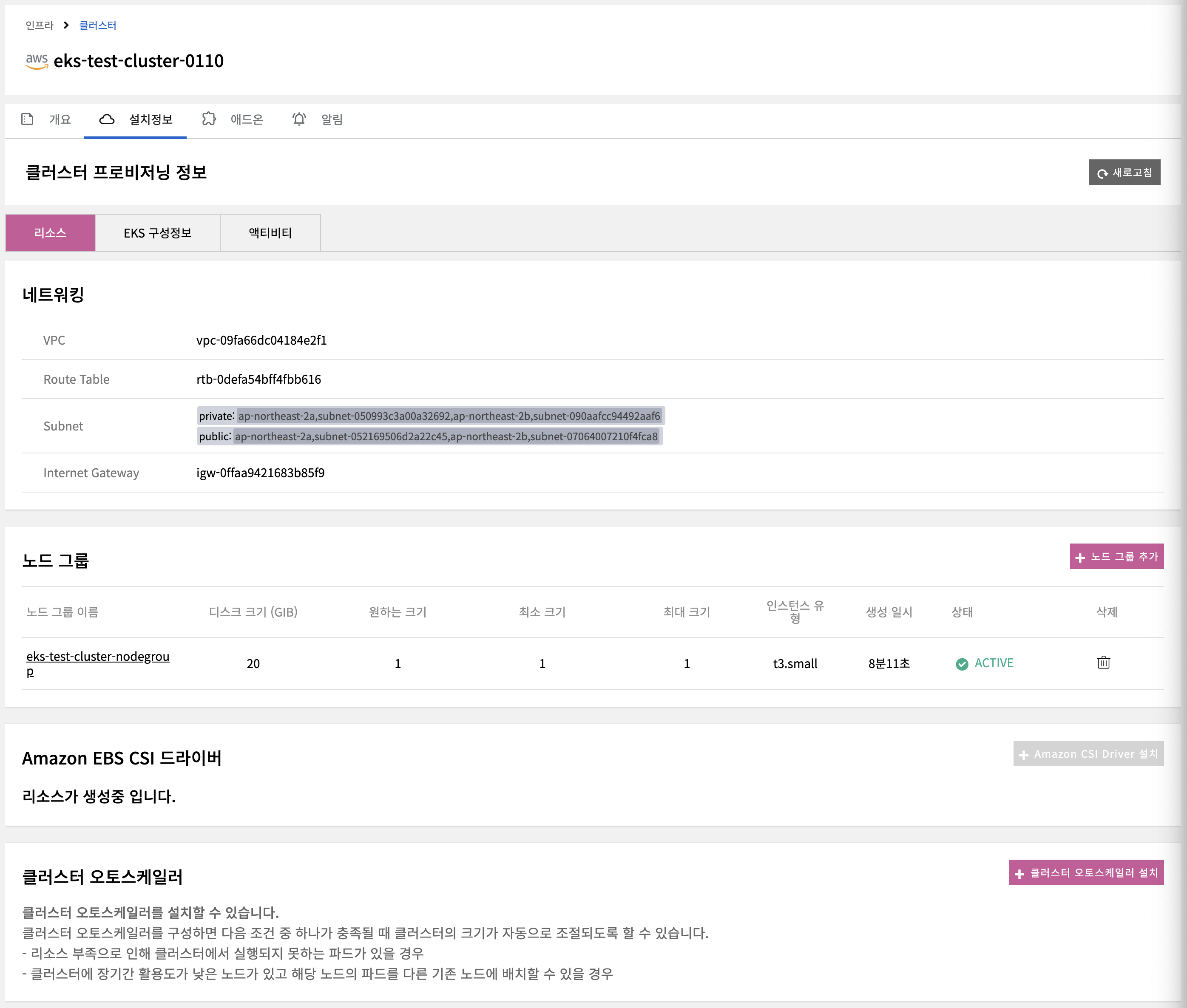Click the puzzle icon of 애드온 tab

pos(209,119)
